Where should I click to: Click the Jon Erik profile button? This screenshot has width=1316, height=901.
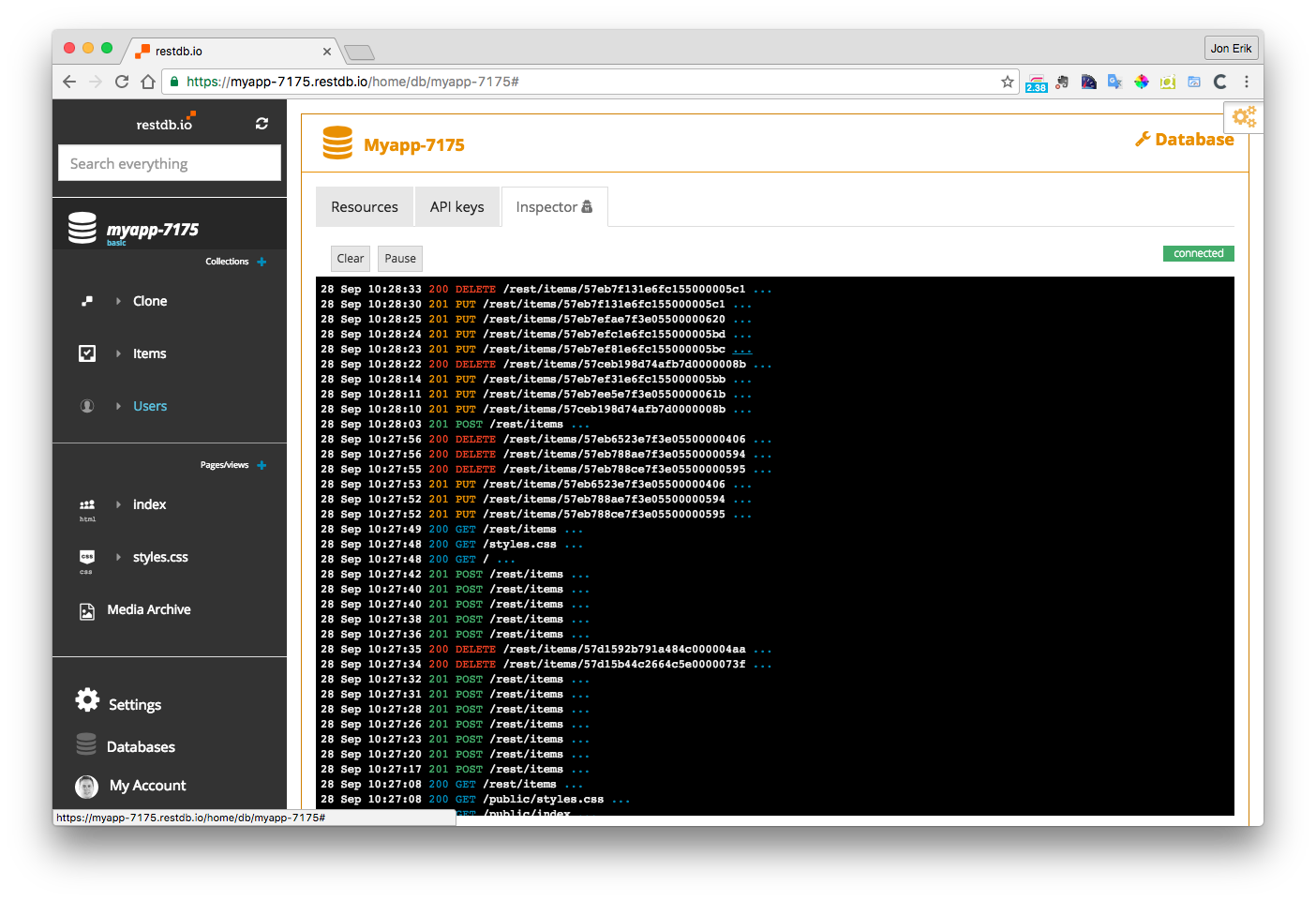tap(1231, 48)
